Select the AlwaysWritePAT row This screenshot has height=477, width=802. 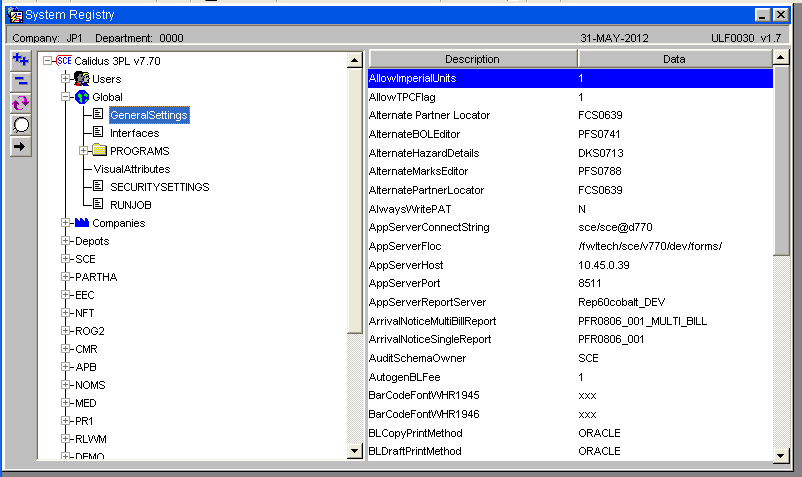click(570, 209)
